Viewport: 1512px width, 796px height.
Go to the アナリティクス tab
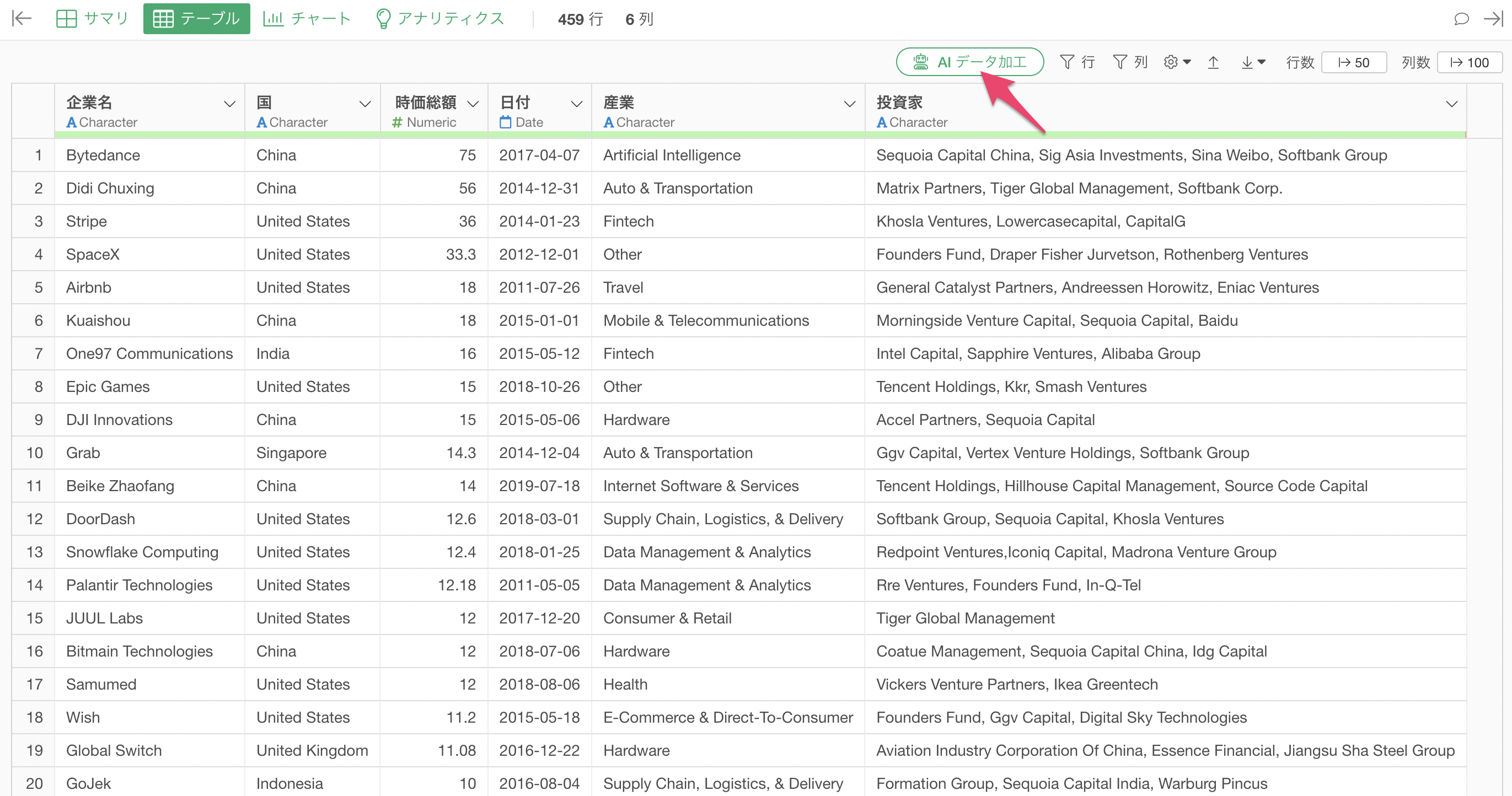pos(439,19)
